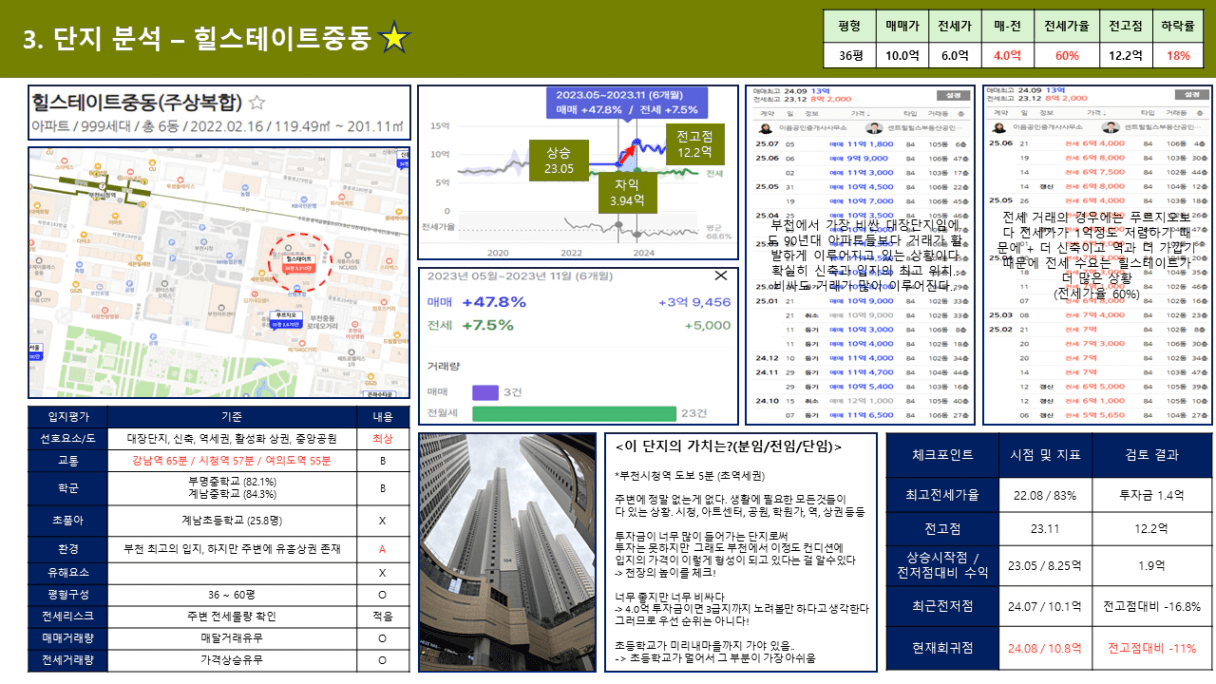Click the 매달거래유무 cell
1216x684 pixels.
tap(230, 637)
